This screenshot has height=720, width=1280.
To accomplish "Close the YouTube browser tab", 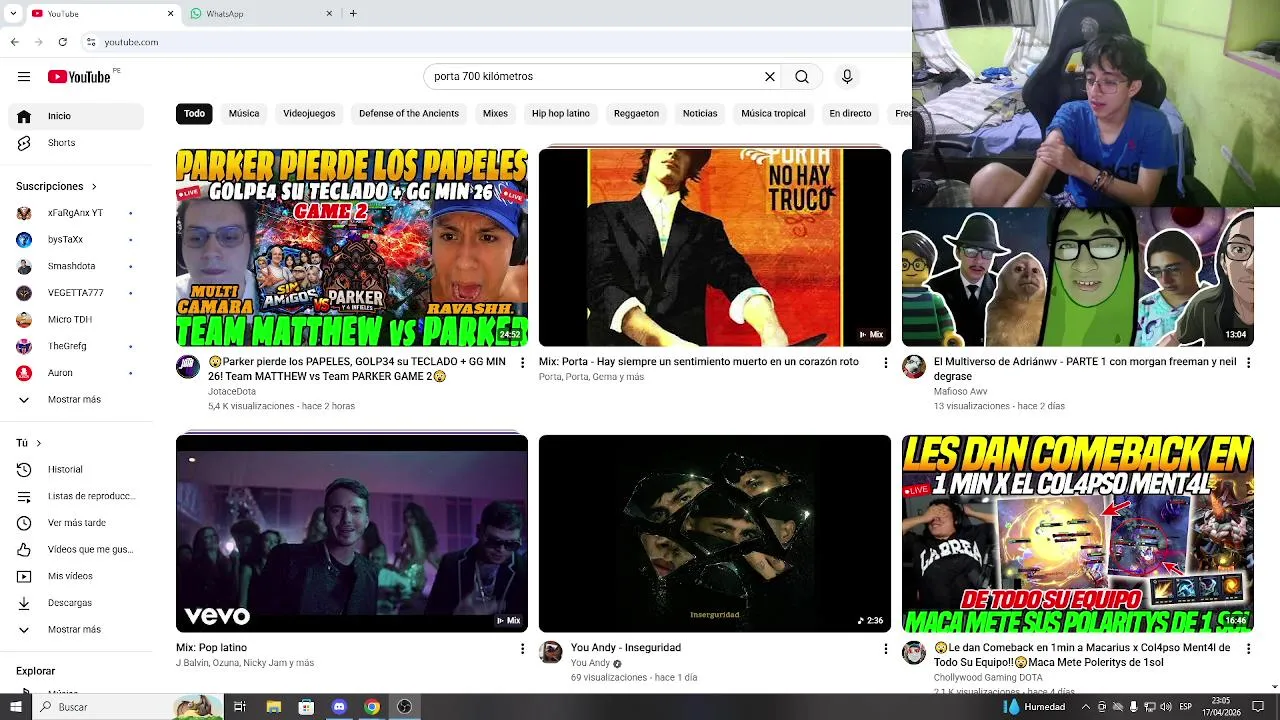I will coord(170,14).
